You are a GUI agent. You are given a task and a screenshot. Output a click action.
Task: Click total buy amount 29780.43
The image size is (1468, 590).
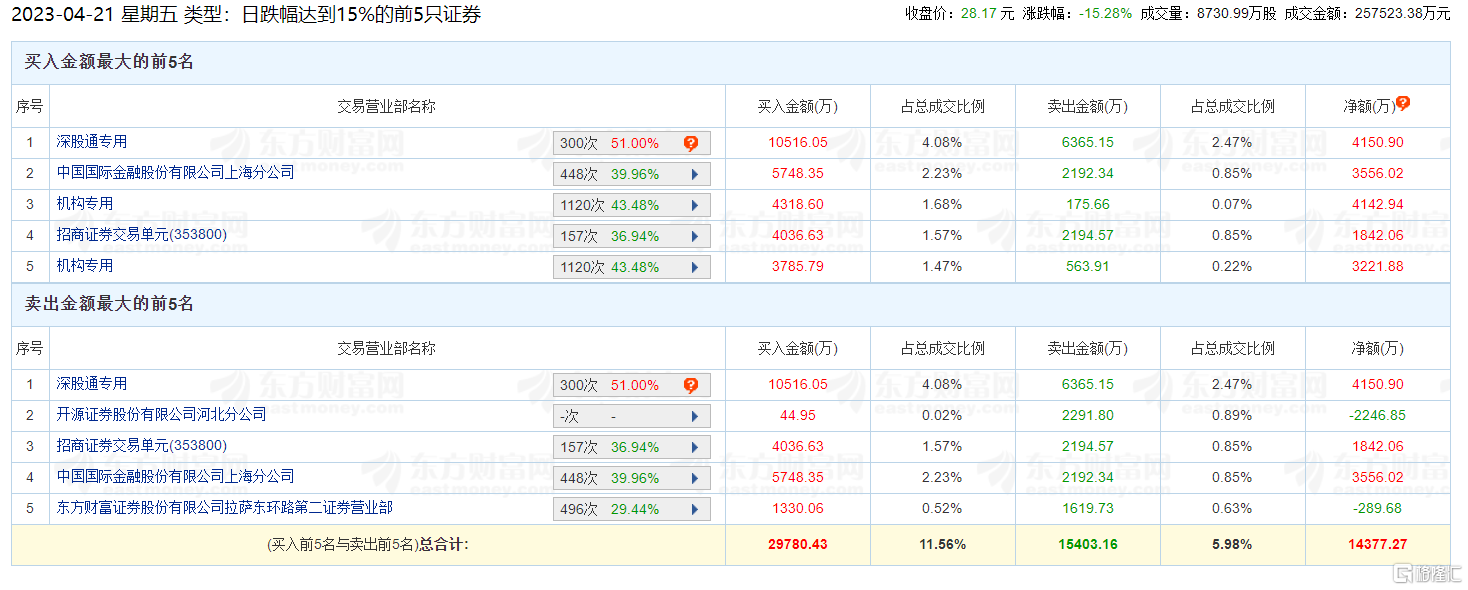point(798,545)
